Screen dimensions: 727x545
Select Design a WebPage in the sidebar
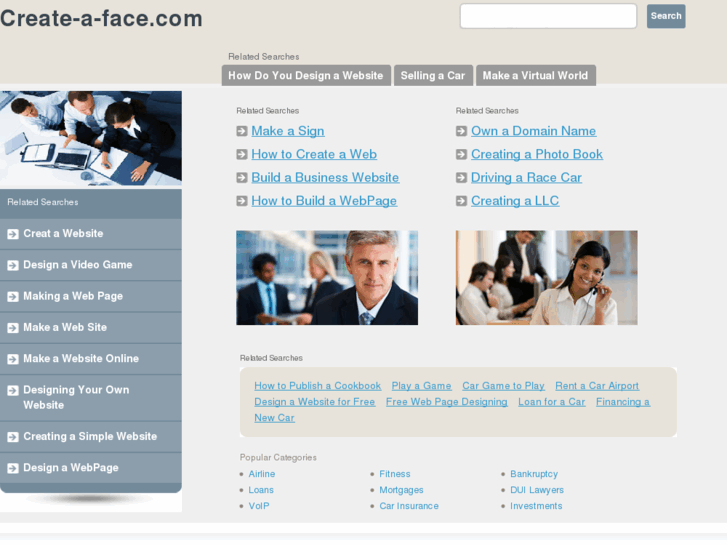[x=90, y=468]
